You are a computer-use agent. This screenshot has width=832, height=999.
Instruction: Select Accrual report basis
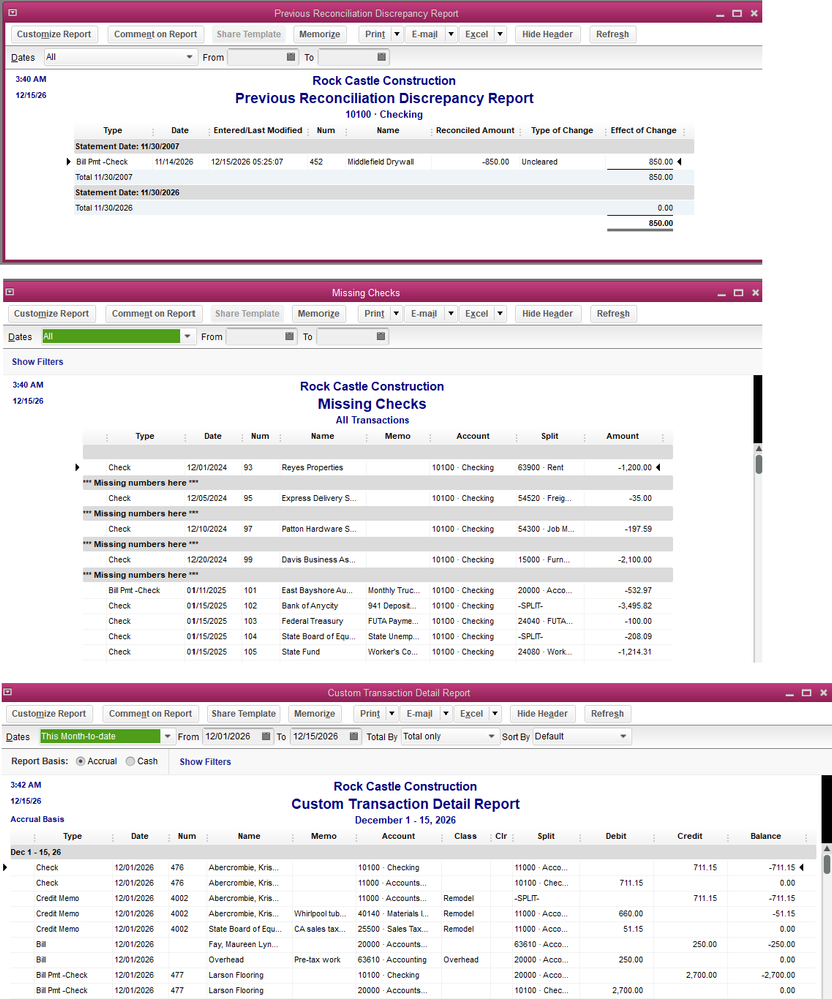click(x=80, y=761)
